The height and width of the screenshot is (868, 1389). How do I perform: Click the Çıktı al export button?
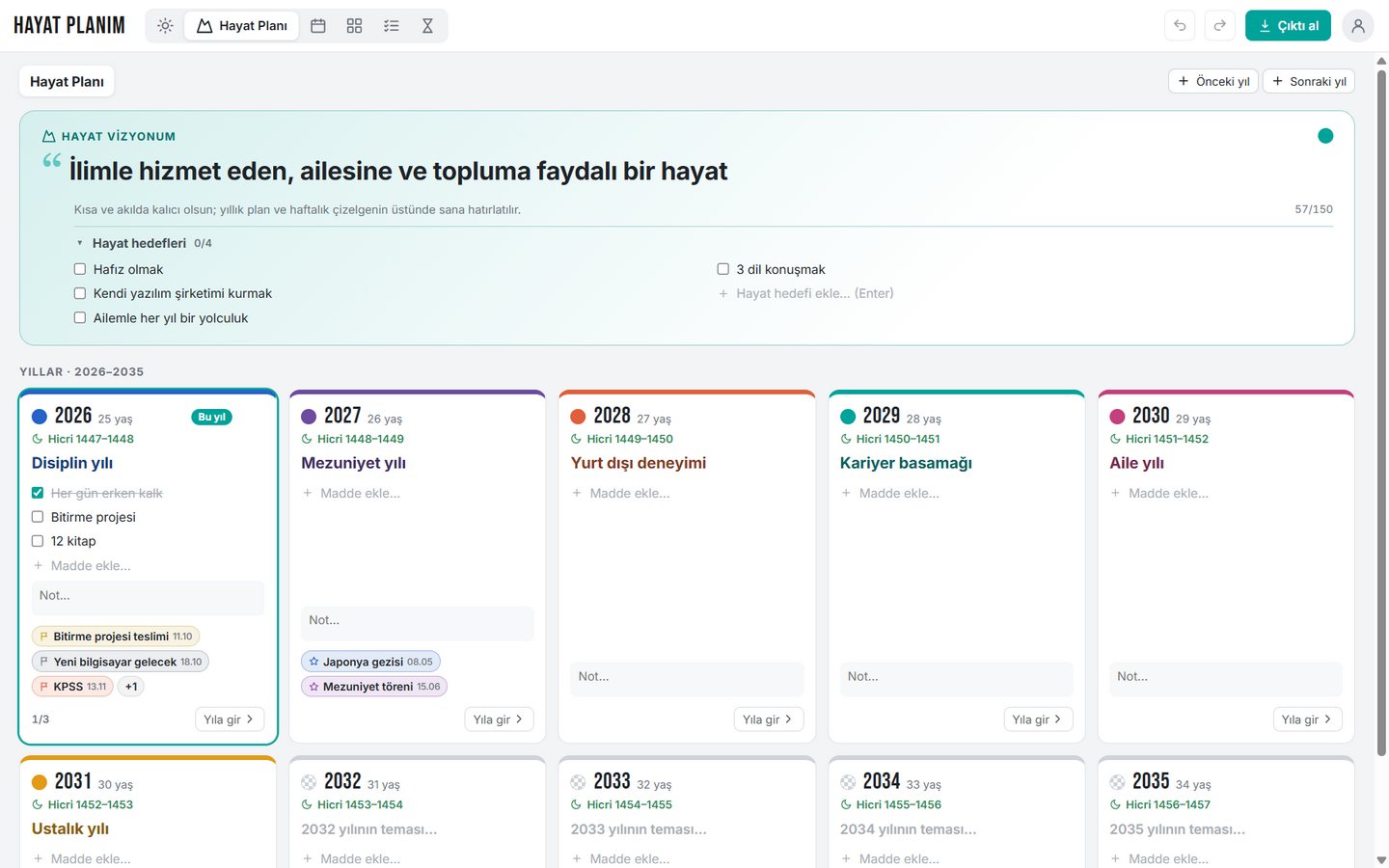coord(1288,26)
